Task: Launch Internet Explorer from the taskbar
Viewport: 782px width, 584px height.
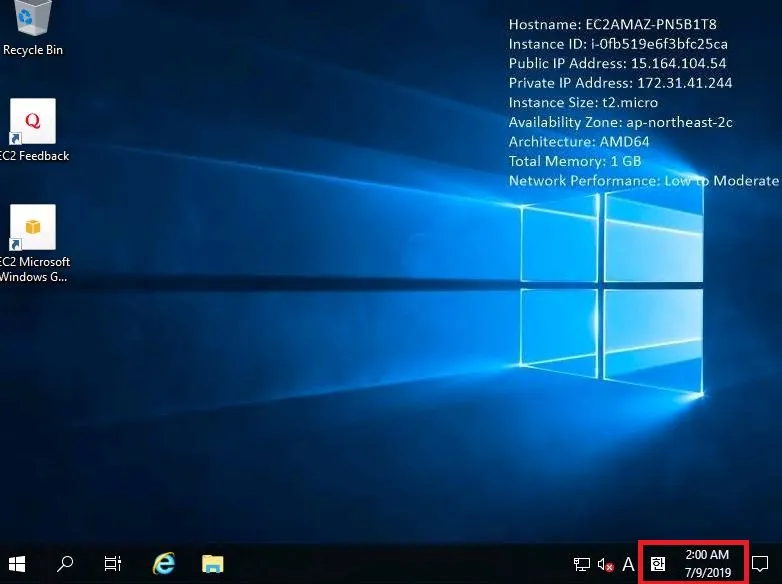Action: [x=164, y=564]
